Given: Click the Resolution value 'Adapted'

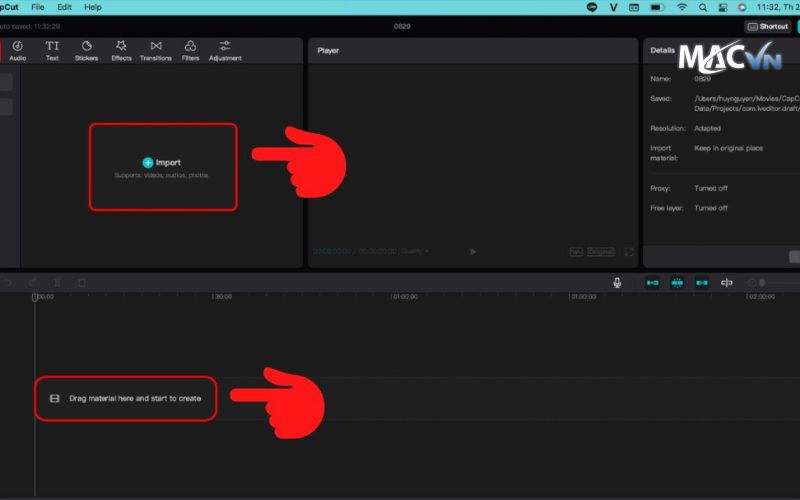Looking at the screenshot, I should pyautogui.click(x=708, y=129).
